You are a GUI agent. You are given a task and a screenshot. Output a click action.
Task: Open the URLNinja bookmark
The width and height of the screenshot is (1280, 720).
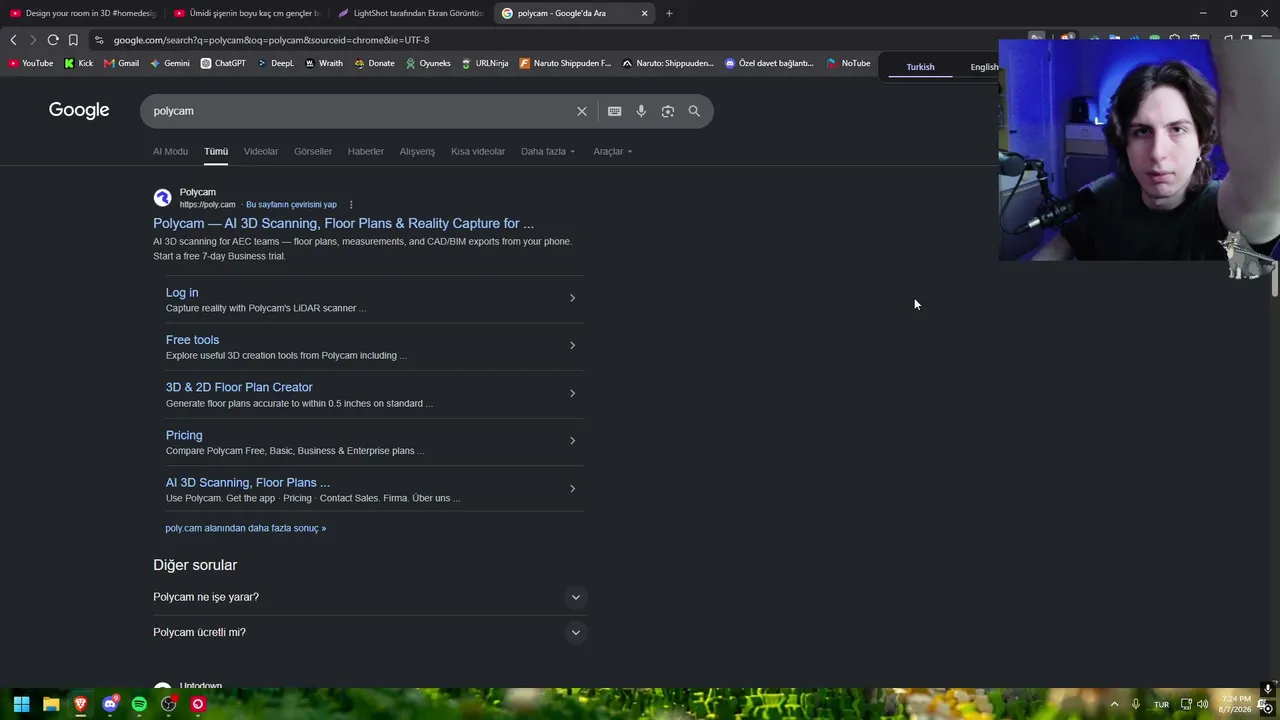coord(485,63)
